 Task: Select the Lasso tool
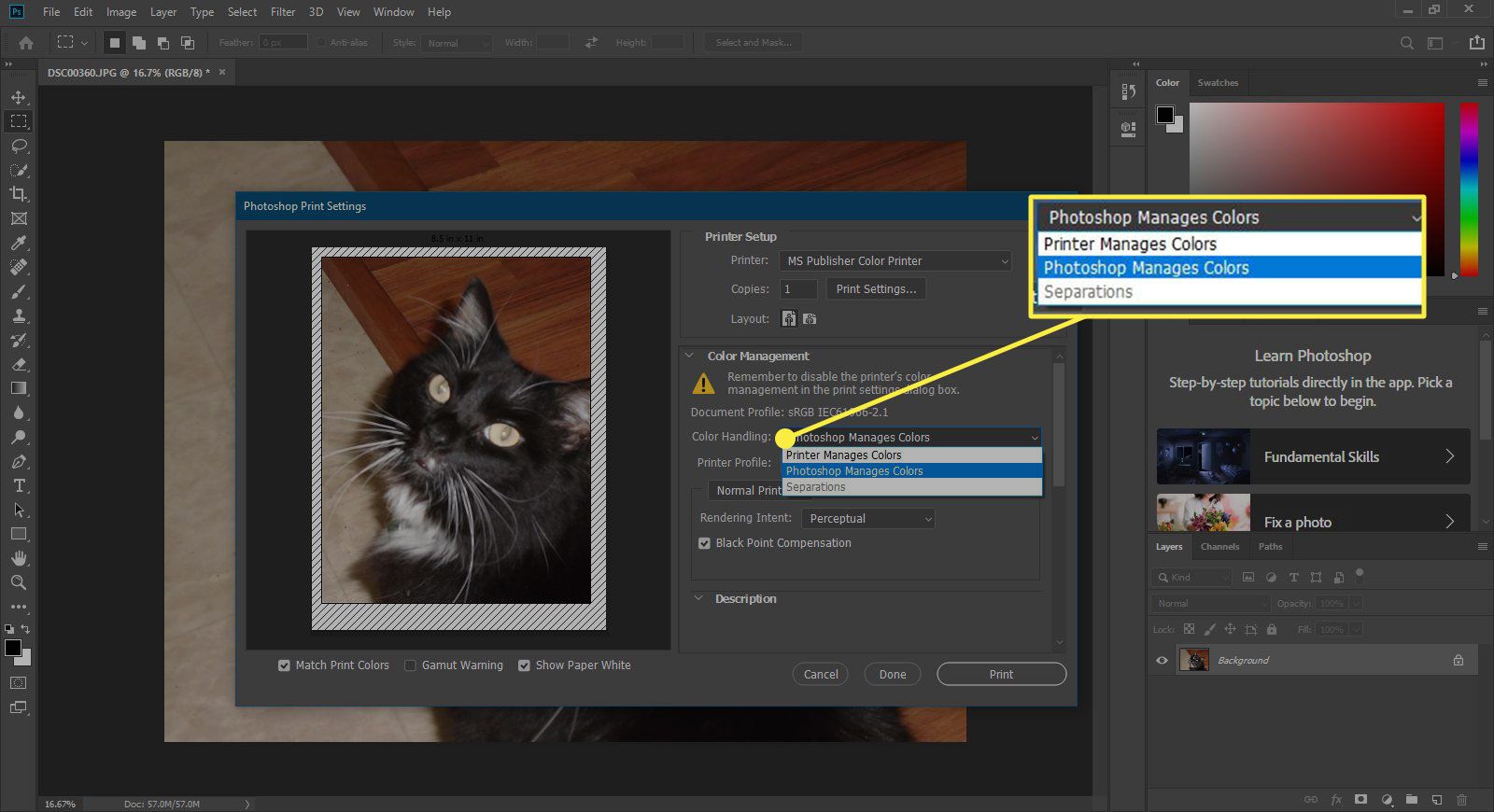(x=19, y=146)
